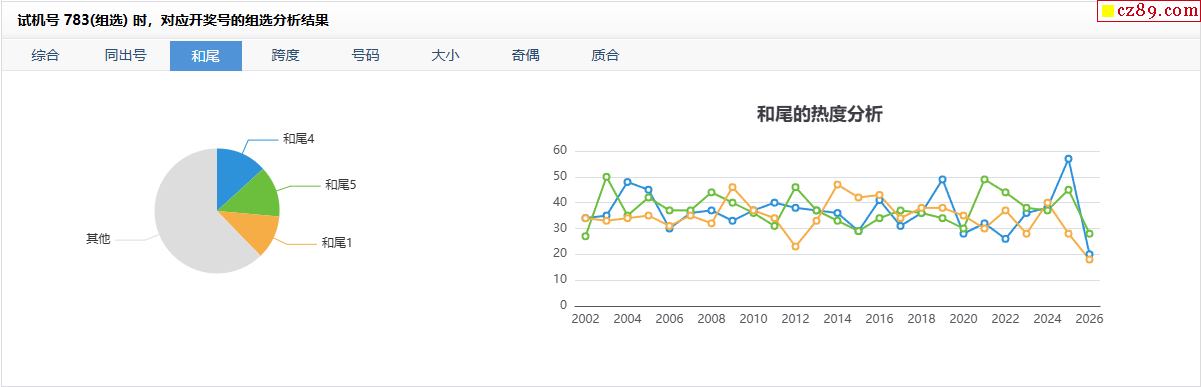Click the x-axis label 2026
The image size is (1201, 387).
[x=1089, y=319]
